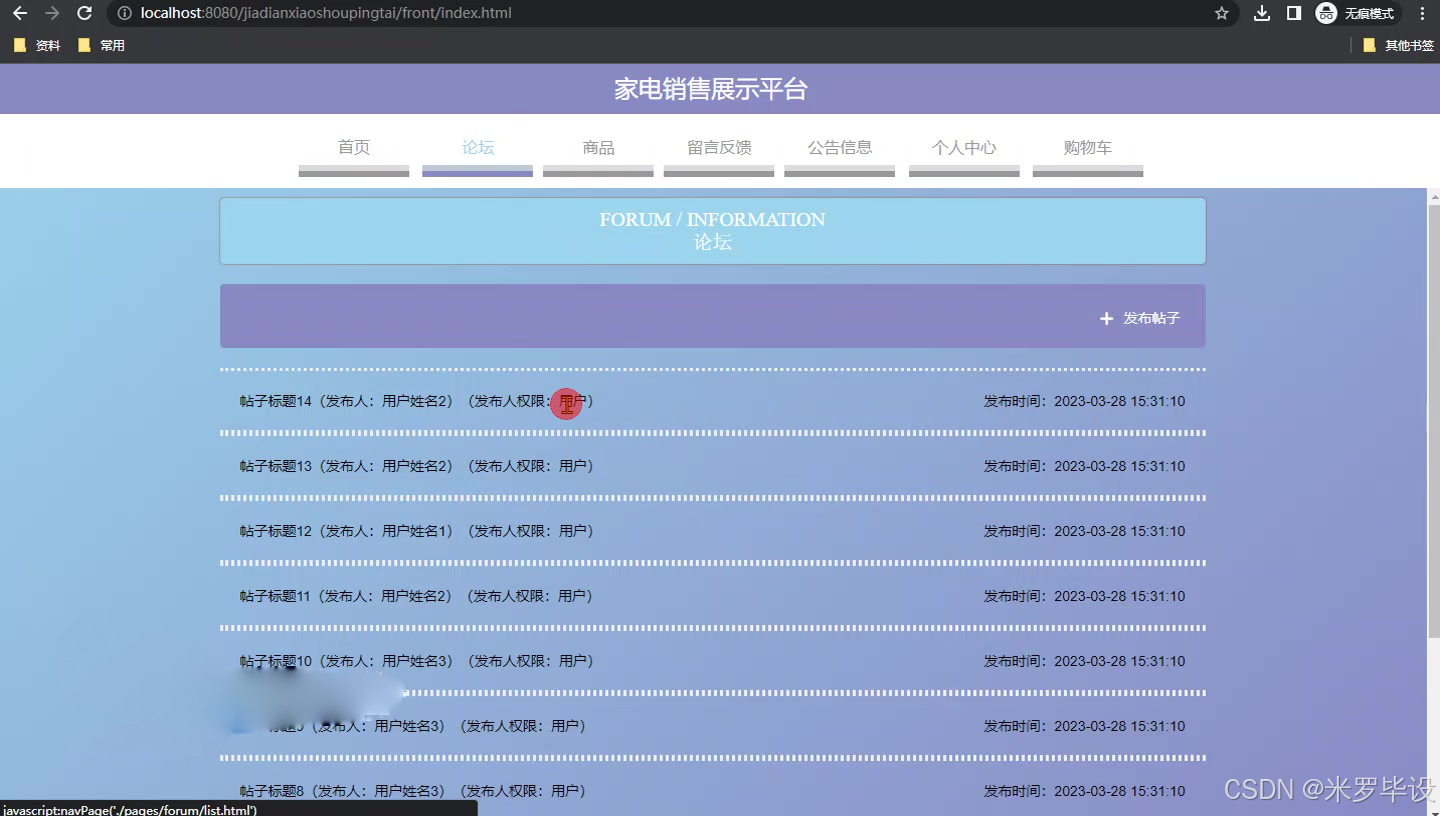Bookmark this page with the star icon
Screen dimensions: 1440x816
point(1222,14)
